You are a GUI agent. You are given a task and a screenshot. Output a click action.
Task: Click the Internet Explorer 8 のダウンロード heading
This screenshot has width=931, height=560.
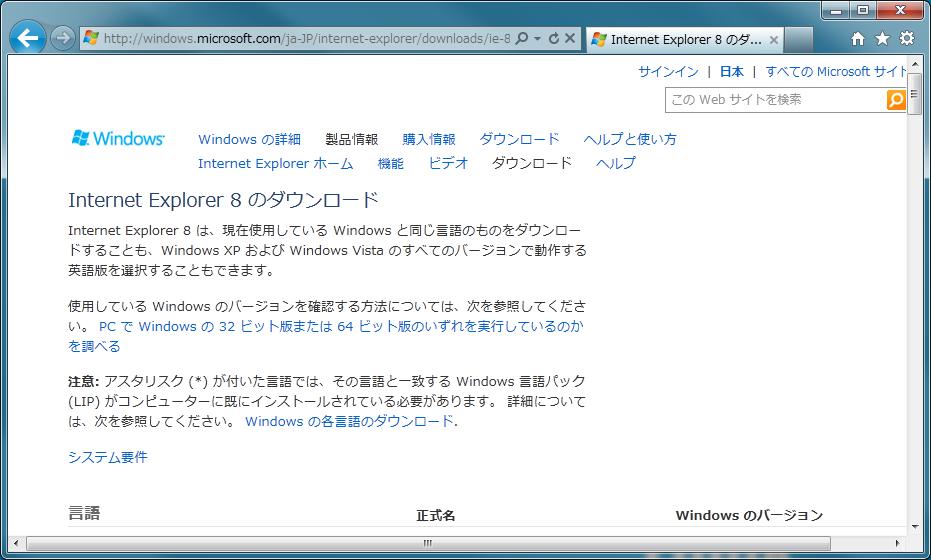(x=223, y=200)
